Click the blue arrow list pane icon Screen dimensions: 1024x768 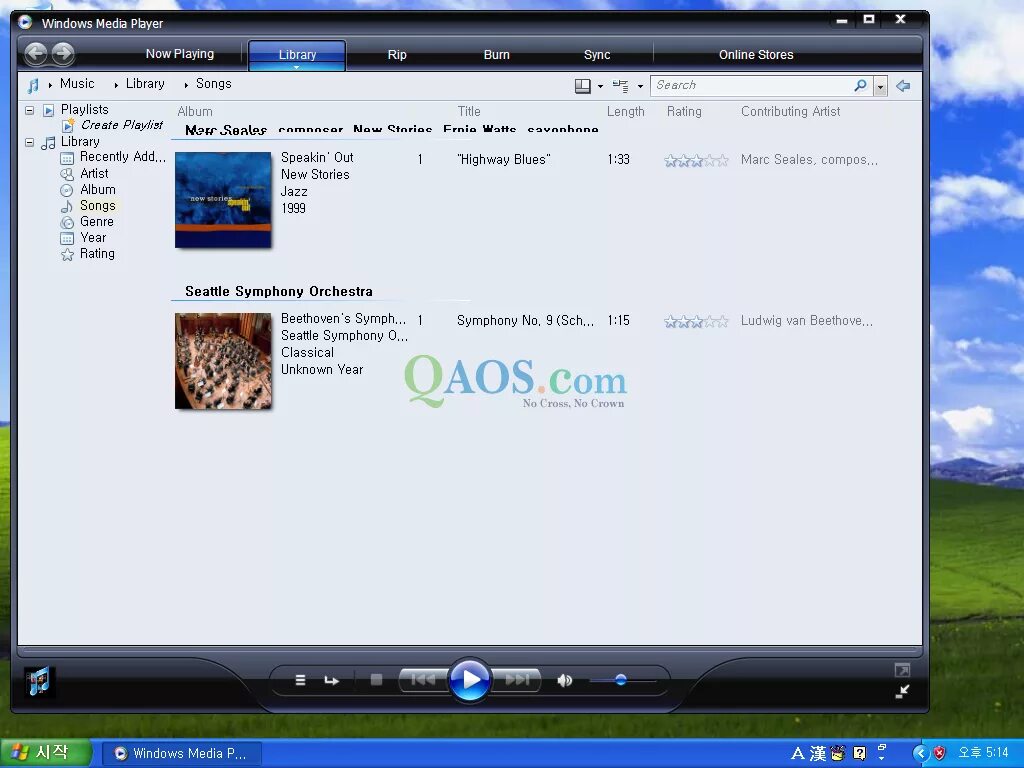coord(903,86)
